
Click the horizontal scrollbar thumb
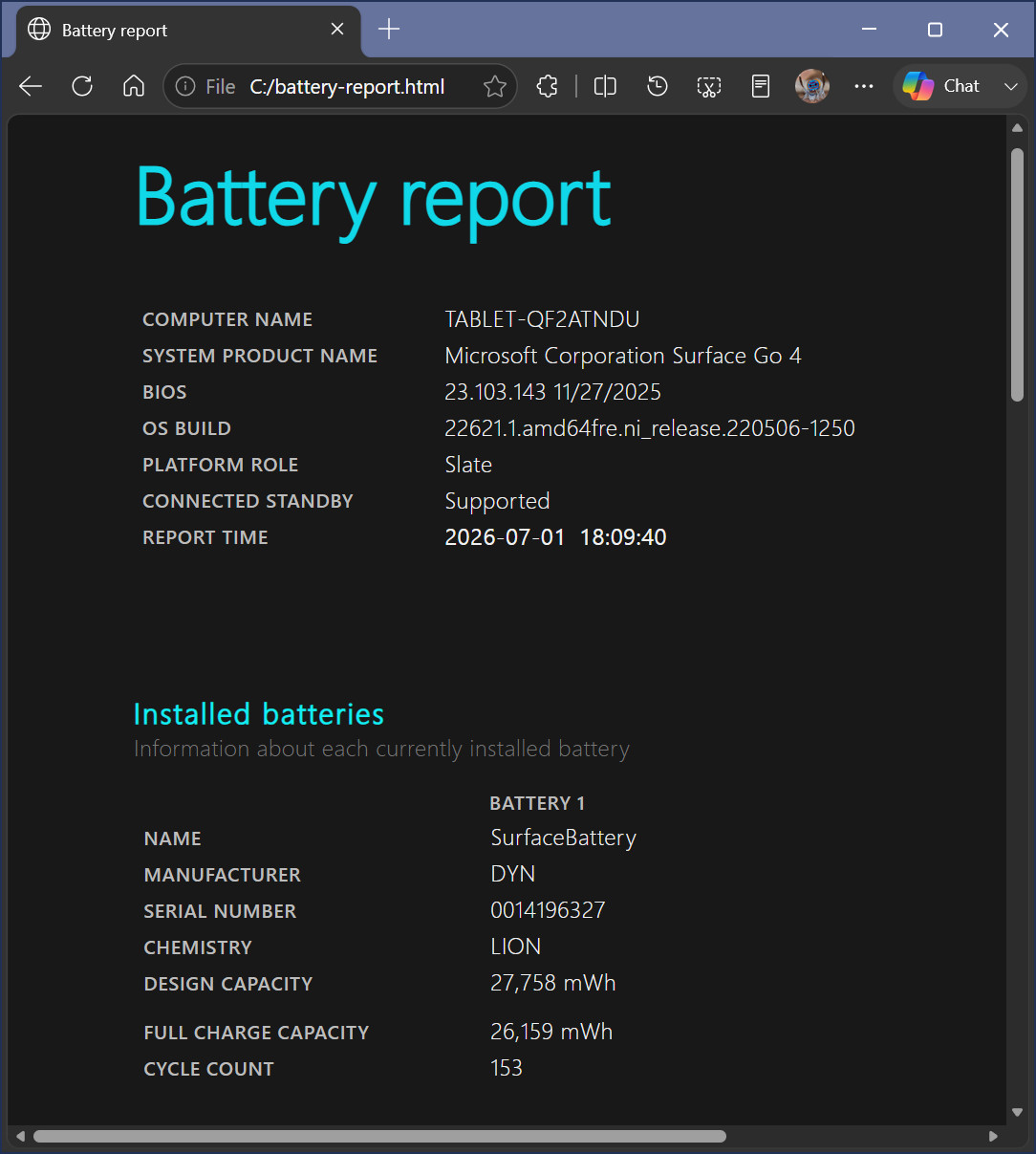[379, 1136]
